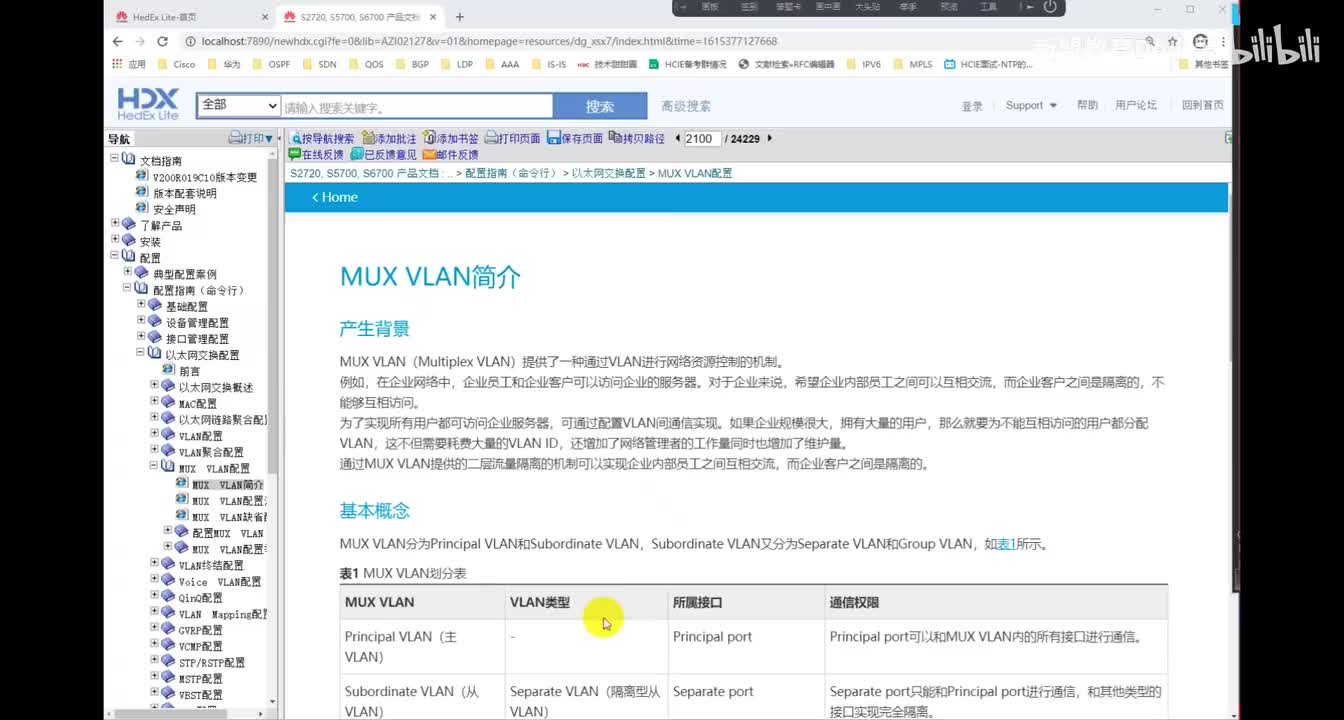This screenshot has height=720, width=1344.
Task: Open 邮件反馈 email feedback
Action: click(x=450, y=155)
